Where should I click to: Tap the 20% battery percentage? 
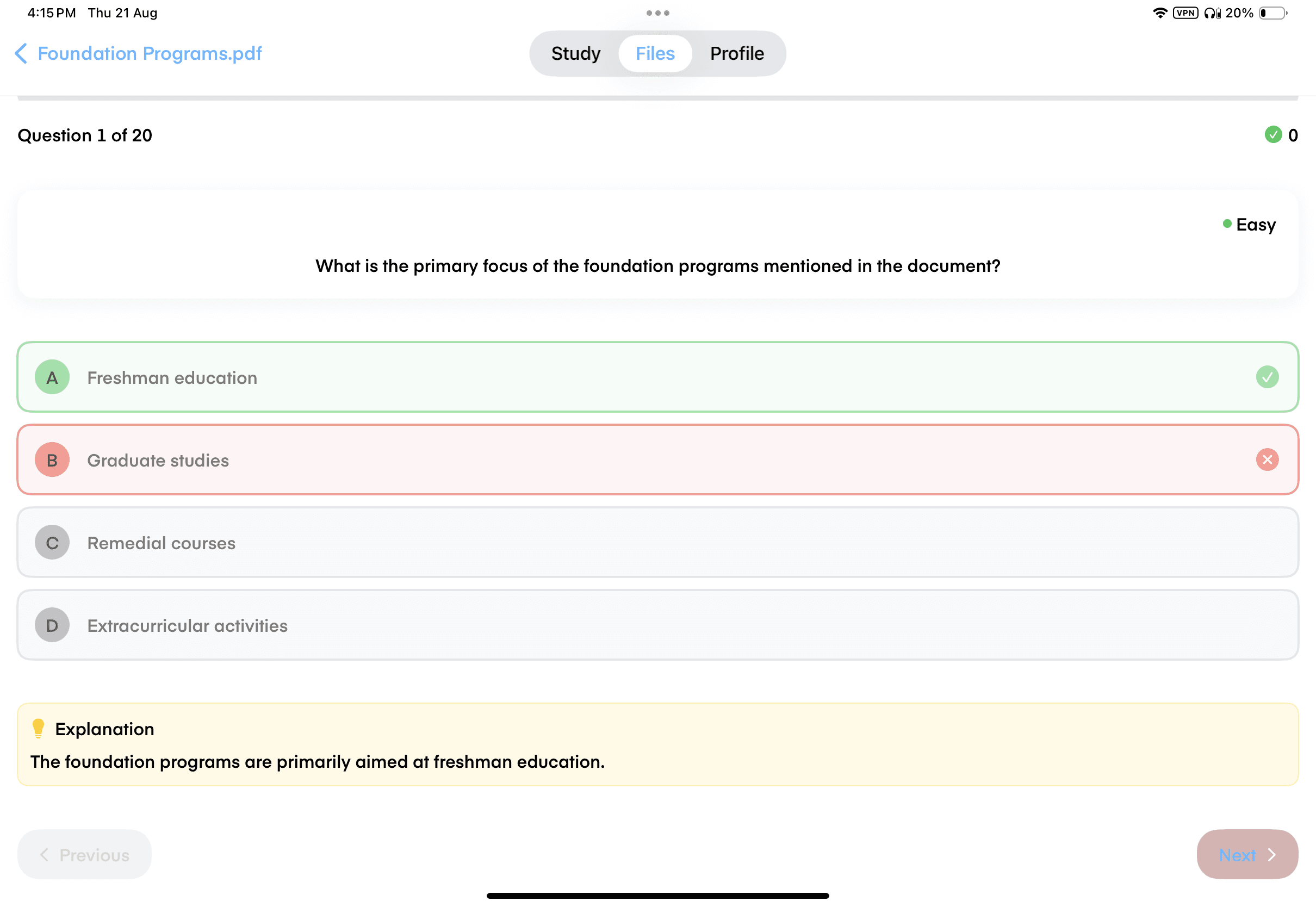(1239, 13)
